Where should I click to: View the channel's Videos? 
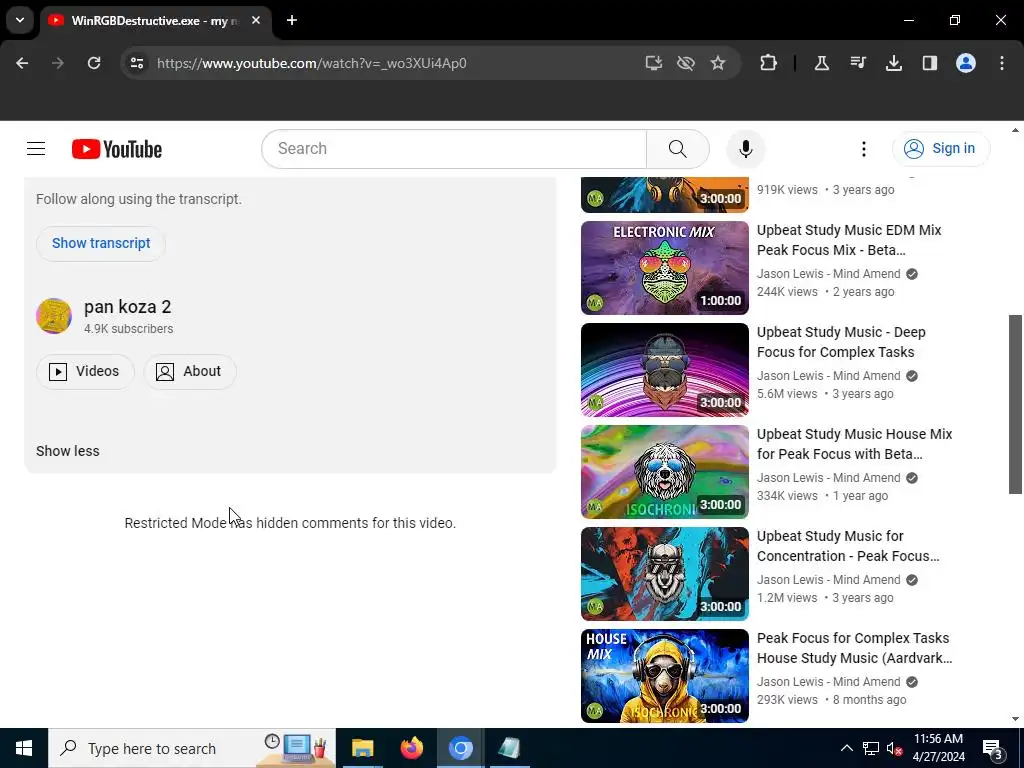[85, 372]
